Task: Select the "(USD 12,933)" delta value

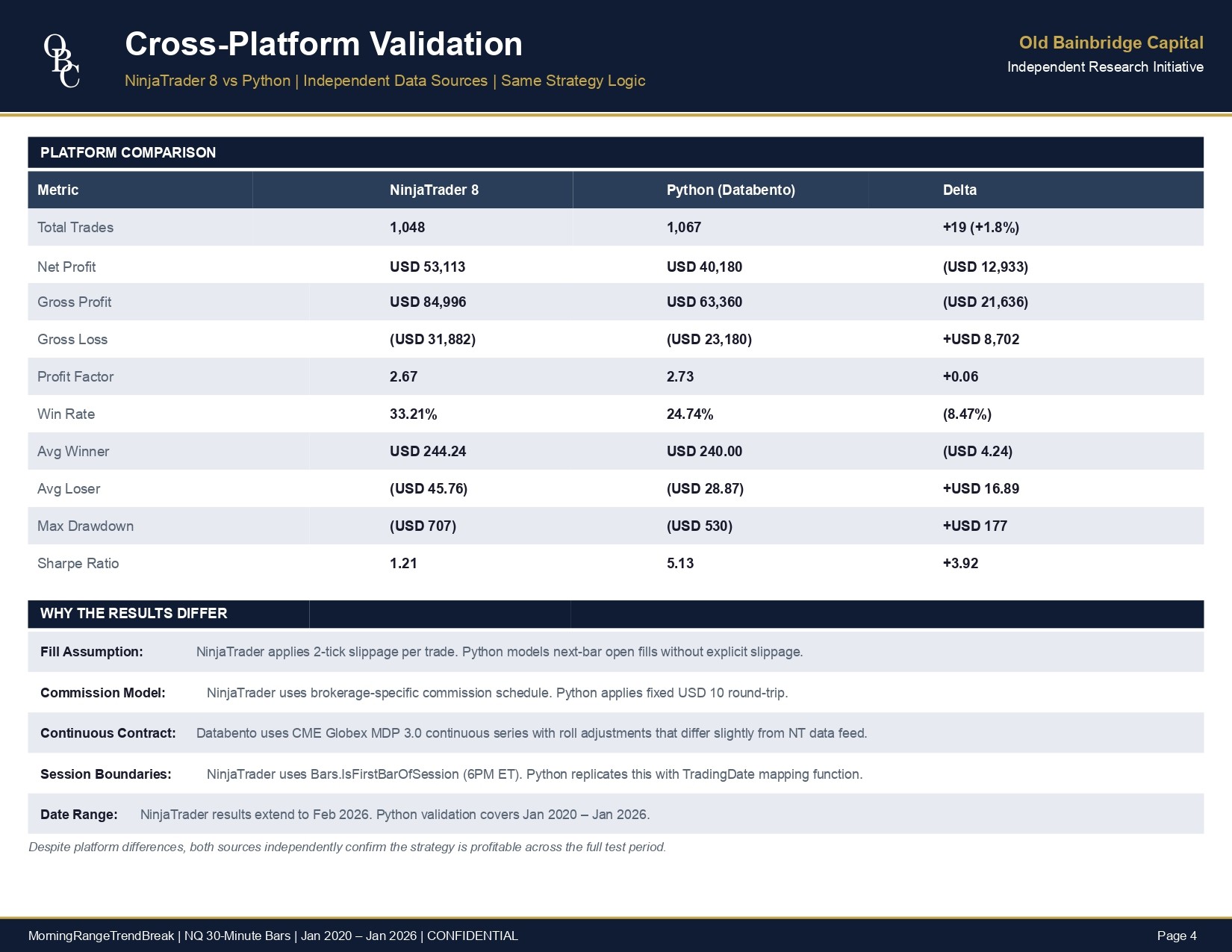Action: click(x=986, y=267)
